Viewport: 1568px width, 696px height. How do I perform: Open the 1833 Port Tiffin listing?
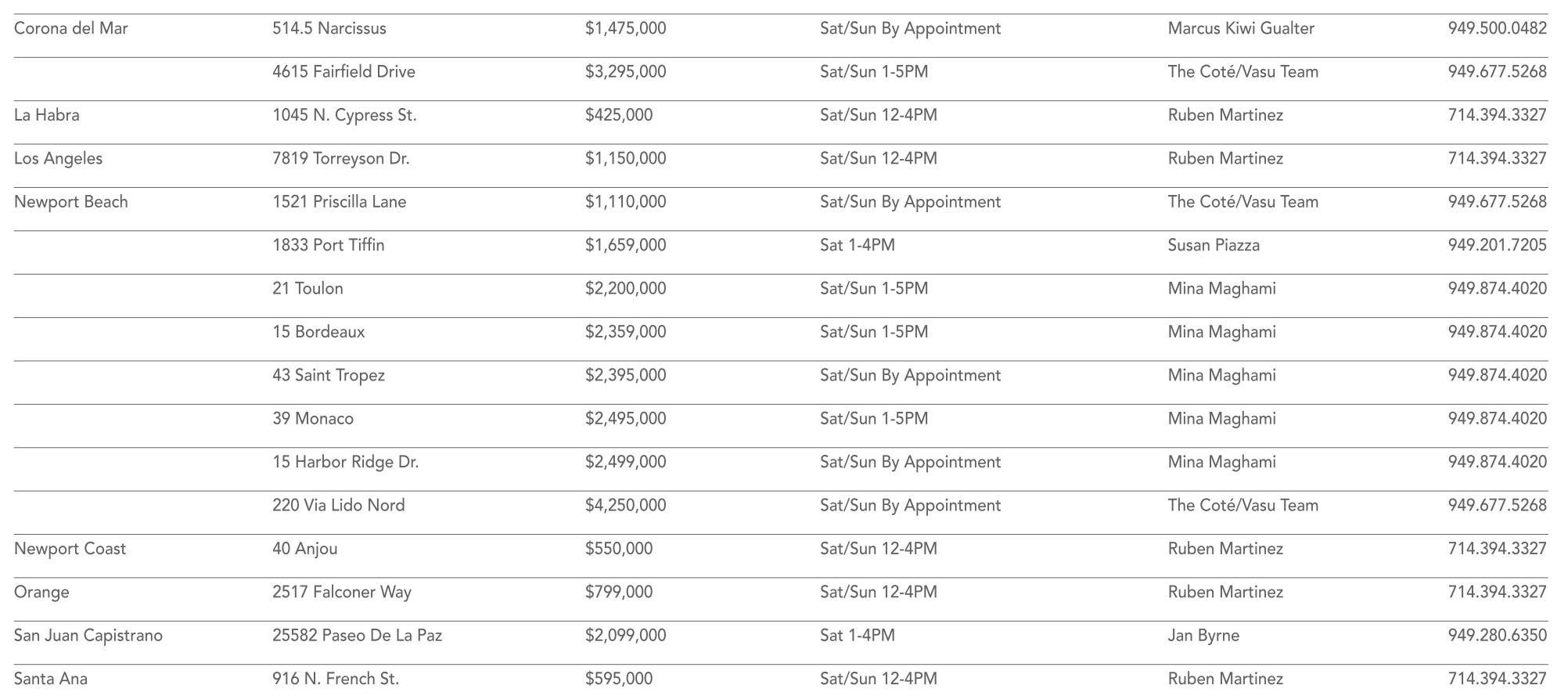click(x=328, y=246)
